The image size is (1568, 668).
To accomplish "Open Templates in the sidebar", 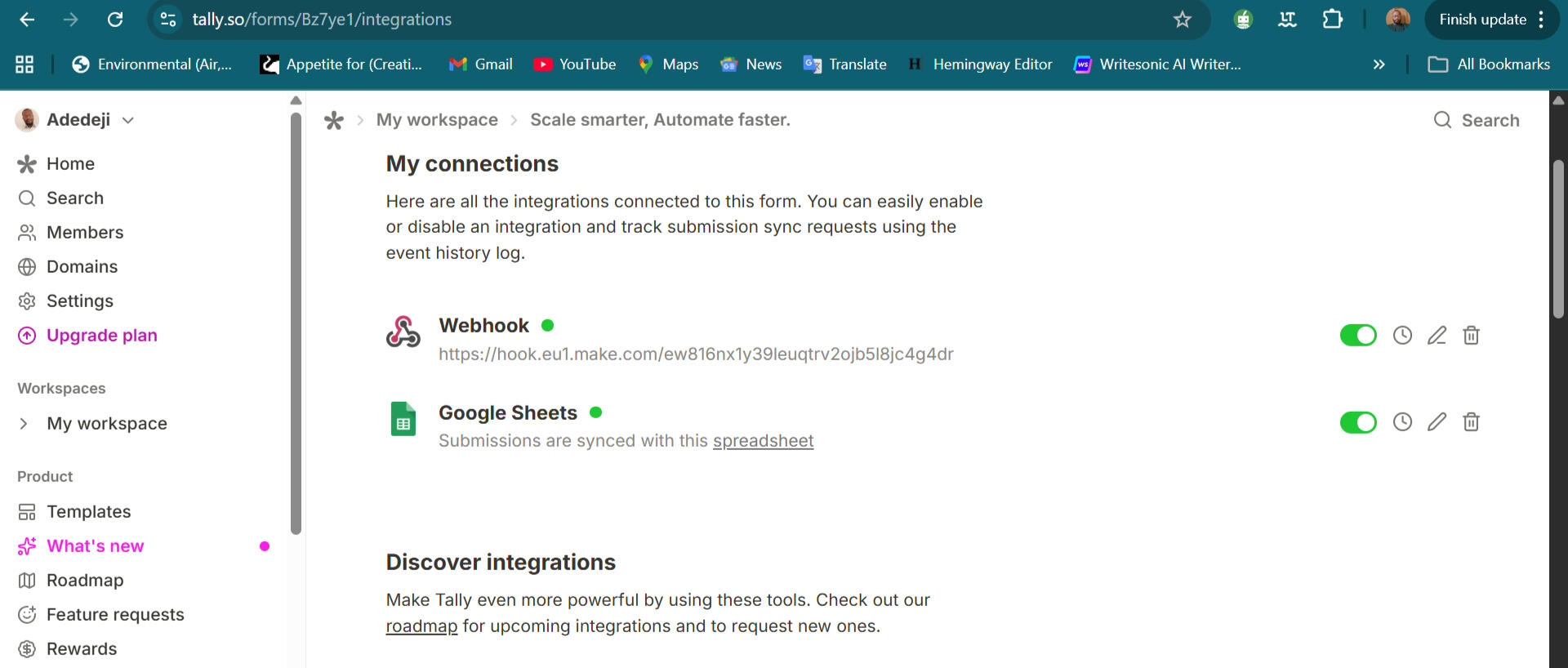I will pyautogui.click(x=88, y=512).
